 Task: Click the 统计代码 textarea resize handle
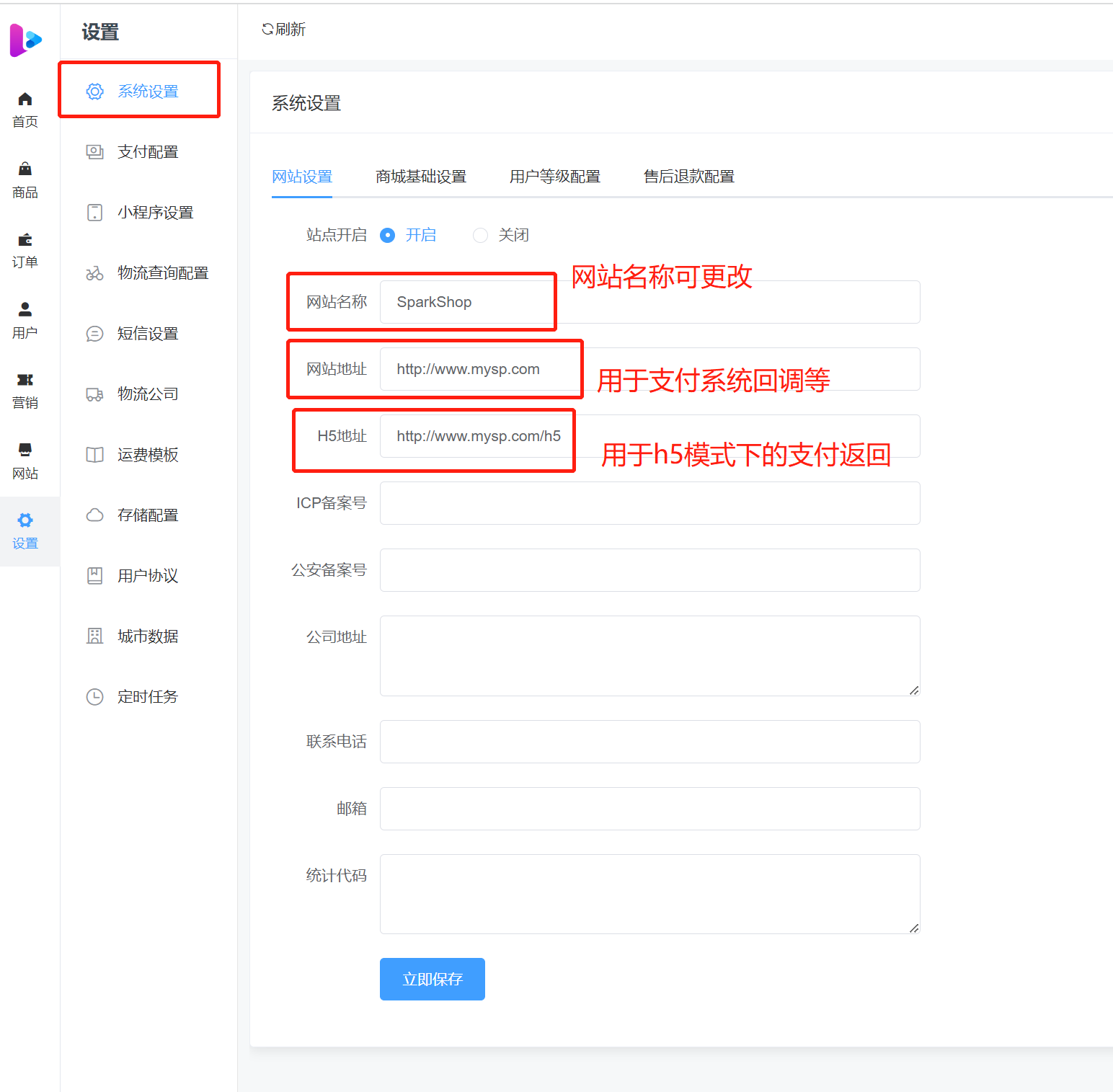[x=914, y=928]
